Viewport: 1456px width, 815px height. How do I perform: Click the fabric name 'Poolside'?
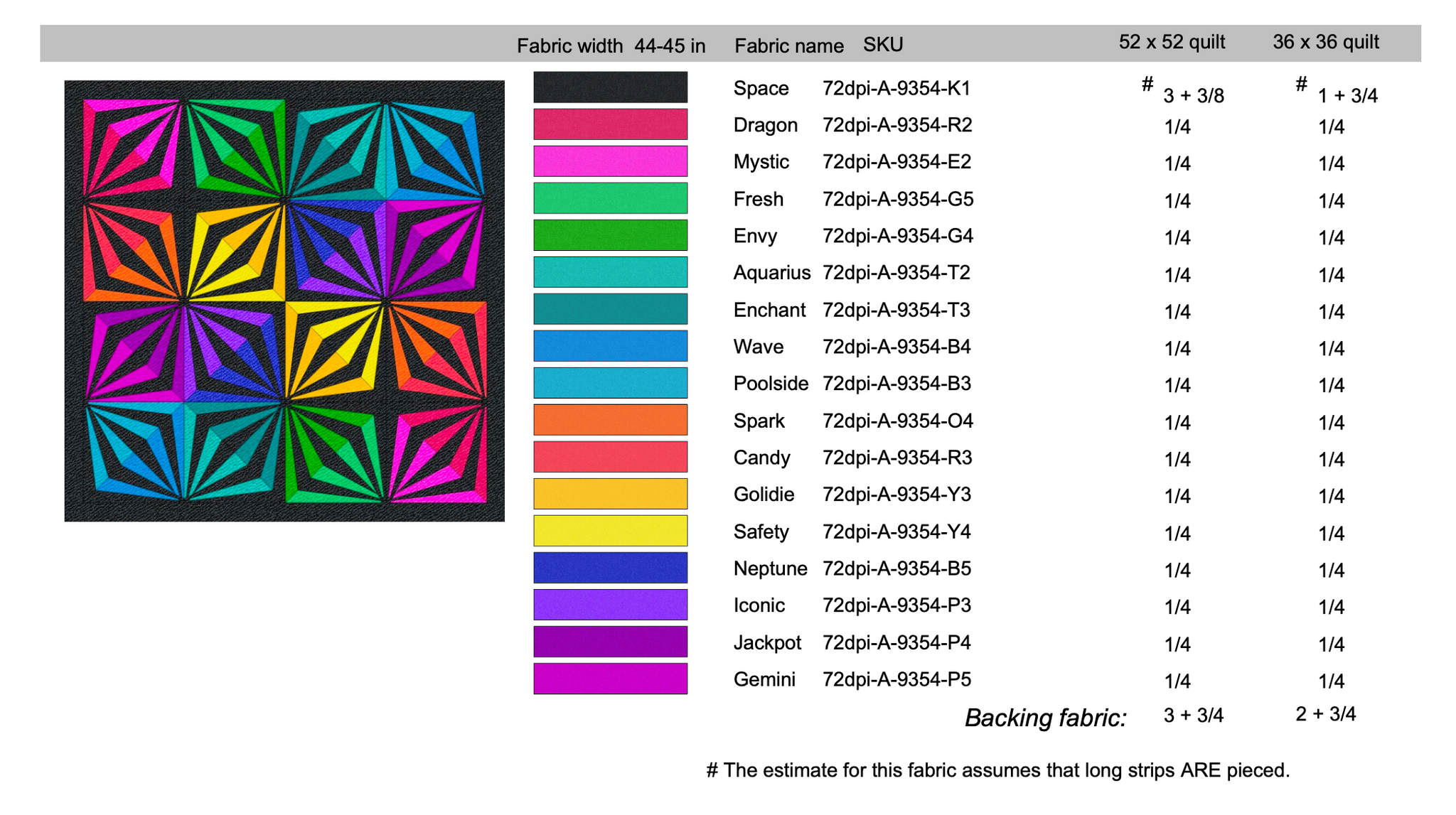(771, 384)
